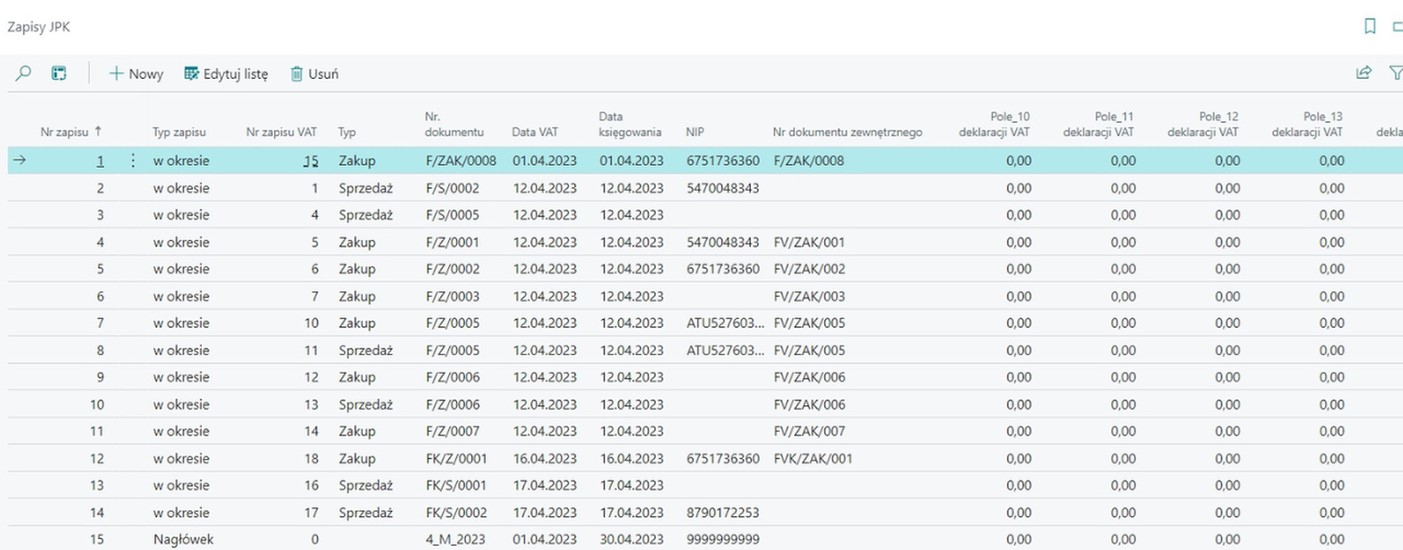
Task: Click the Typ column header
Action: 347,132
